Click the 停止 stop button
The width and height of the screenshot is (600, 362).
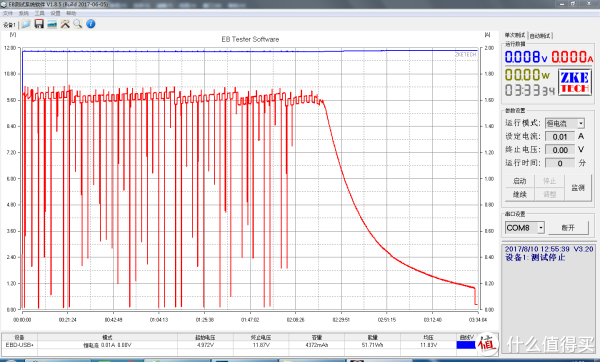click(549, 181)
